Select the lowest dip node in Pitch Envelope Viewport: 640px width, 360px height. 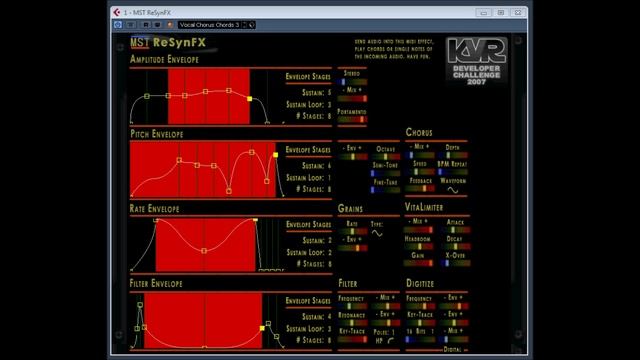pos(229,191)
